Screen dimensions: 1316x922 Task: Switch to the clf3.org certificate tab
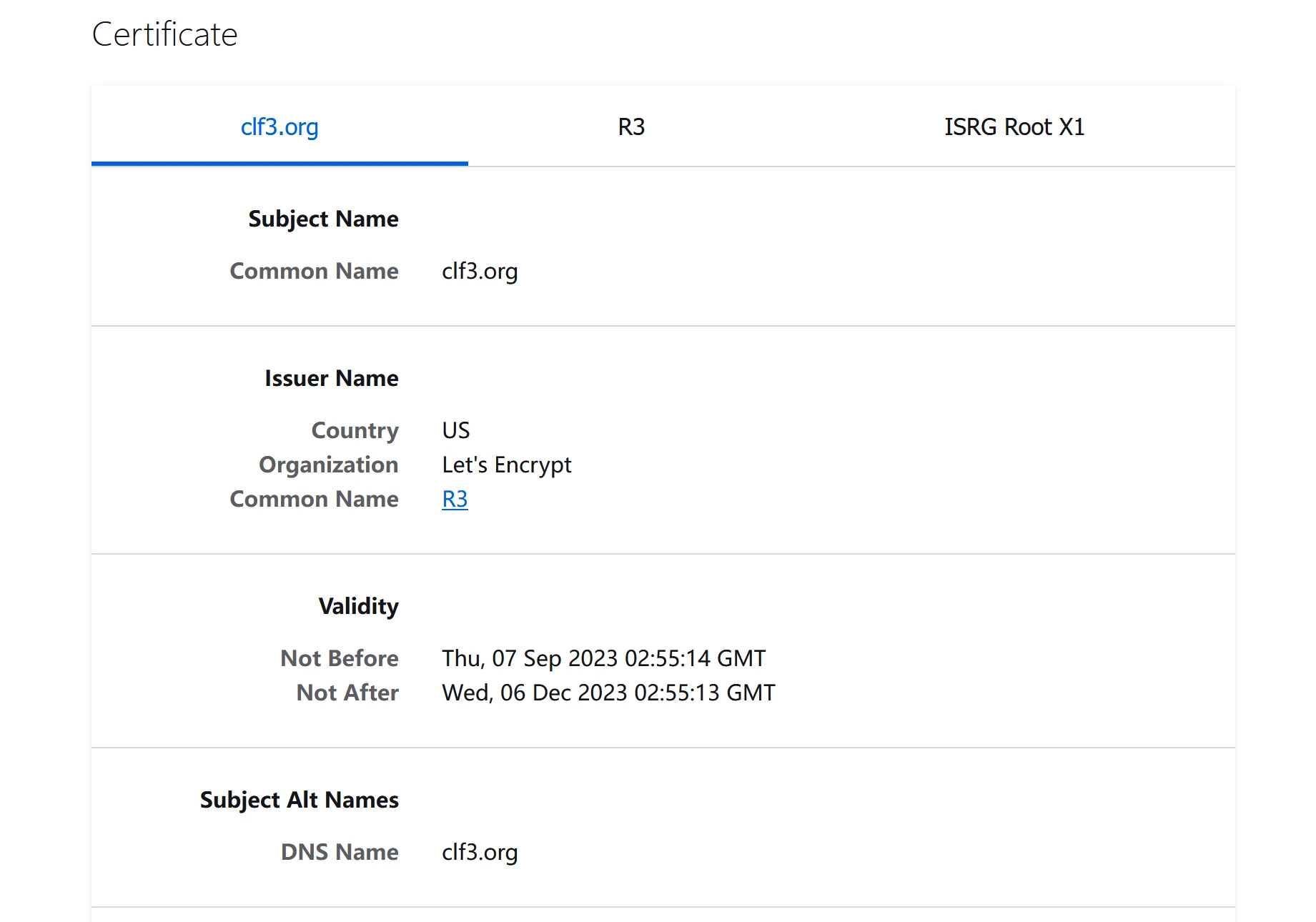point(279,127)
